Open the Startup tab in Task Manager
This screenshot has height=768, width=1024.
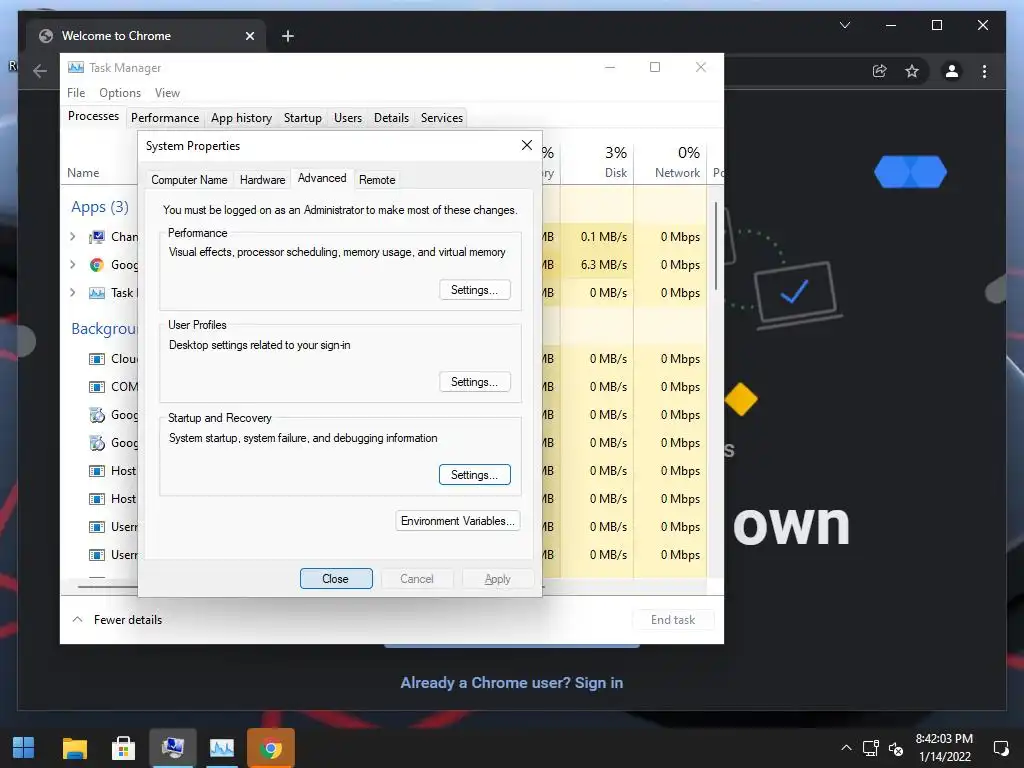[x=302, y=118]
